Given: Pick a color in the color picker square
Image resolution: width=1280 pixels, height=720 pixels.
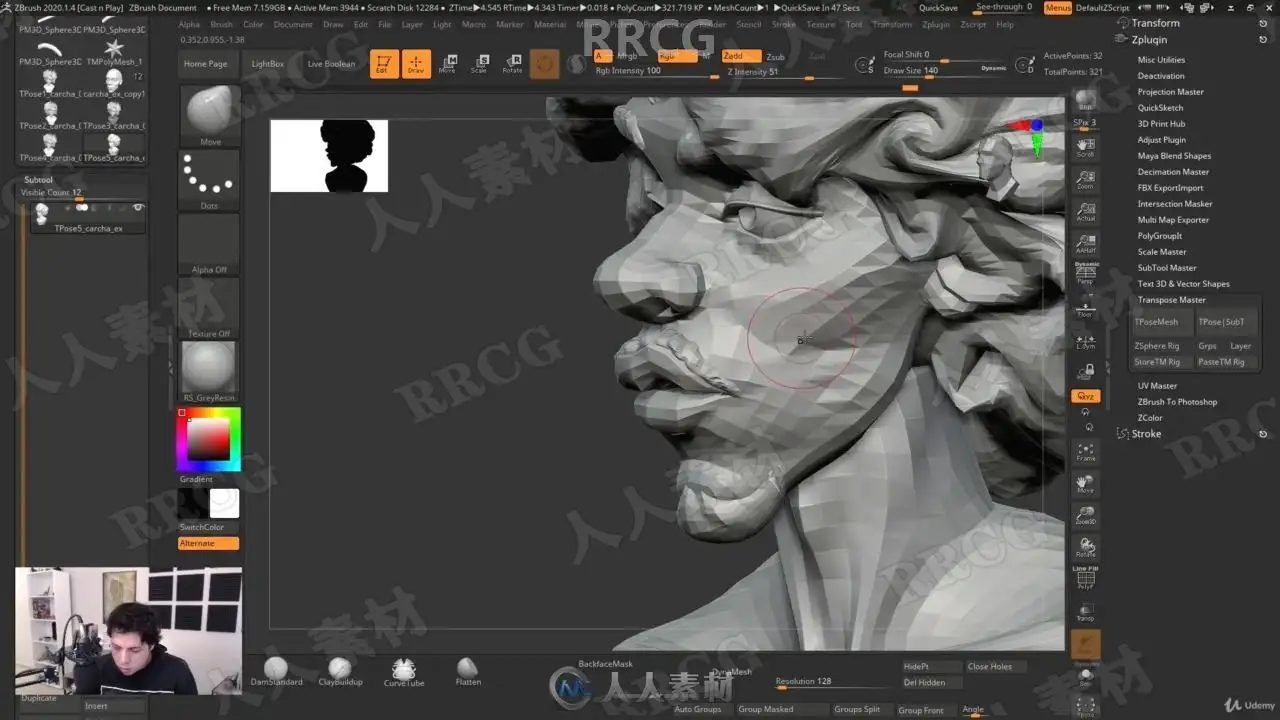Looking at the screenshot, I should [208, 438].
